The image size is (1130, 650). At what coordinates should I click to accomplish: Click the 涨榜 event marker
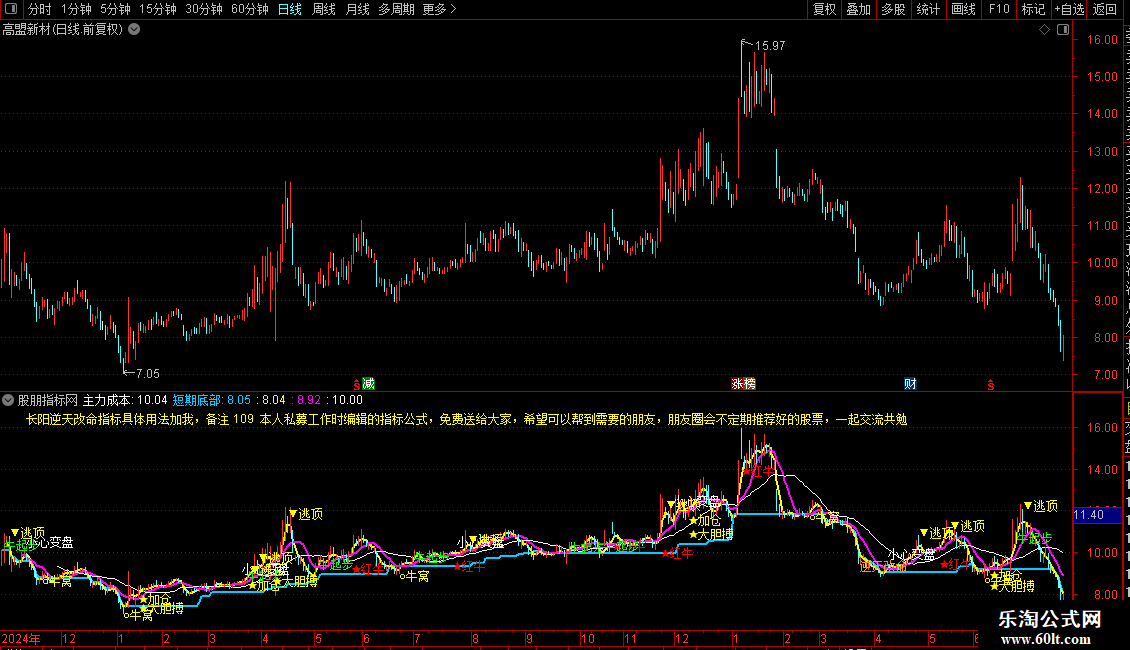[743, 384]
